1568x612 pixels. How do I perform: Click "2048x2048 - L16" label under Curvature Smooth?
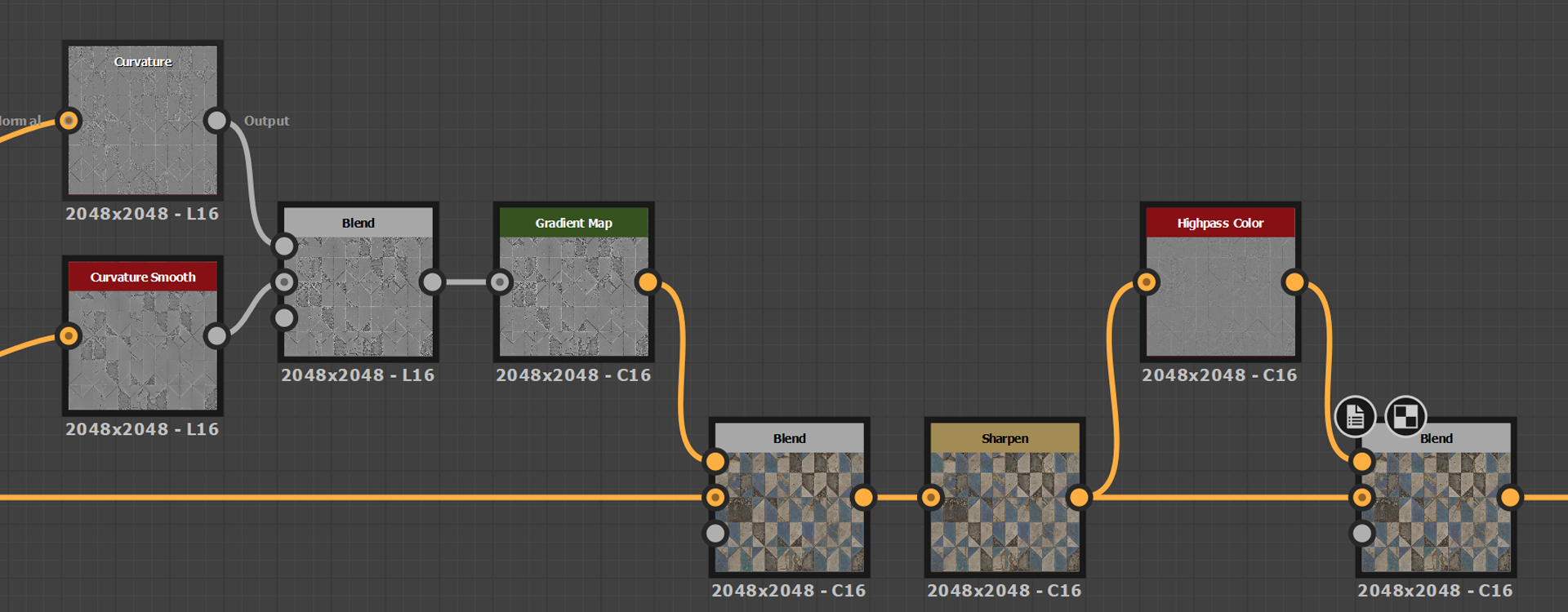tap(142, 429)
